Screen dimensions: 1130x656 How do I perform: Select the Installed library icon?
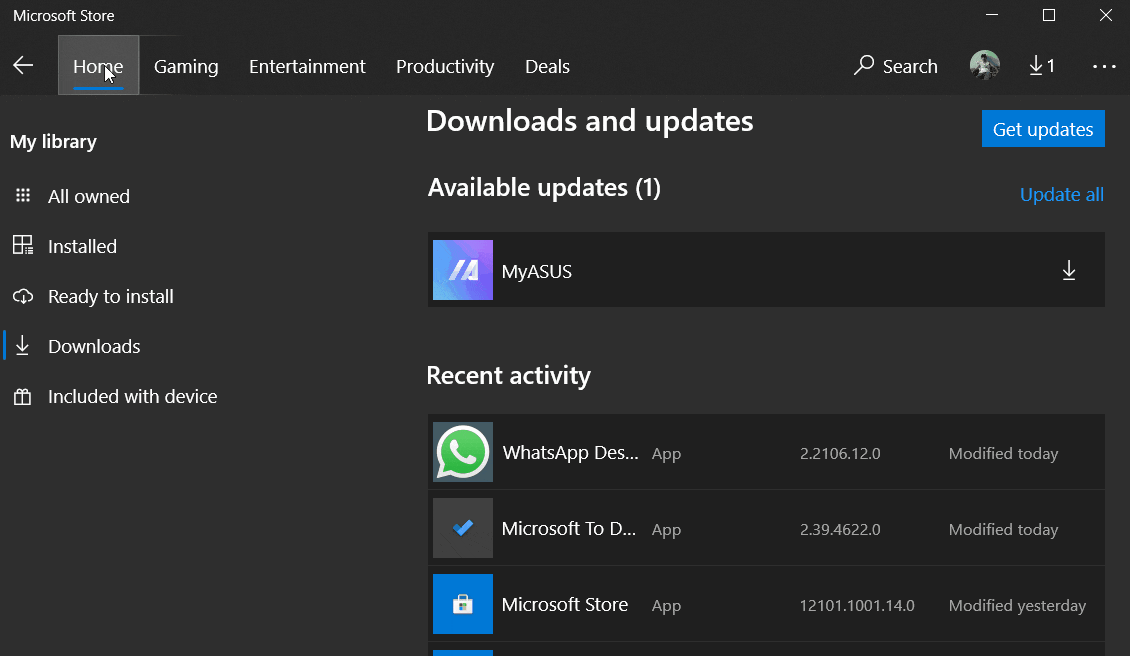22,246
